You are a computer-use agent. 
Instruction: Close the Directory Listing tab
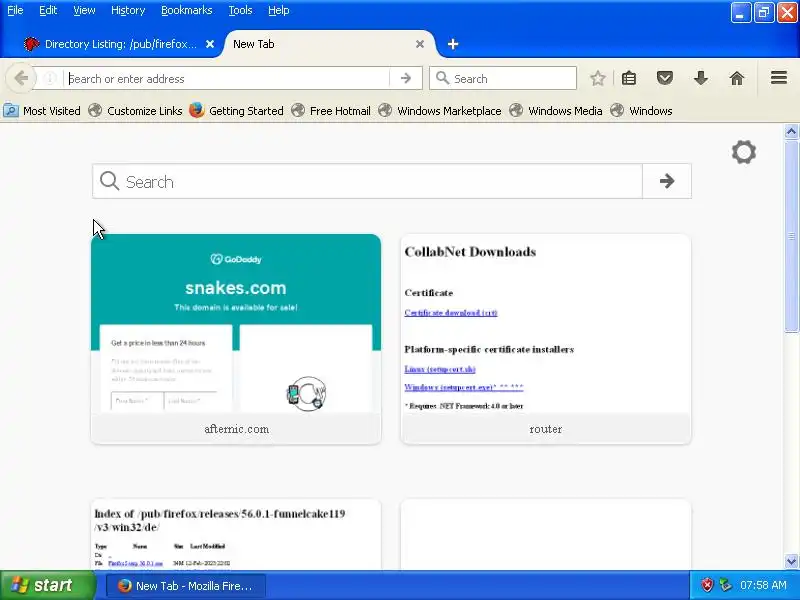[x=210, y=44]
